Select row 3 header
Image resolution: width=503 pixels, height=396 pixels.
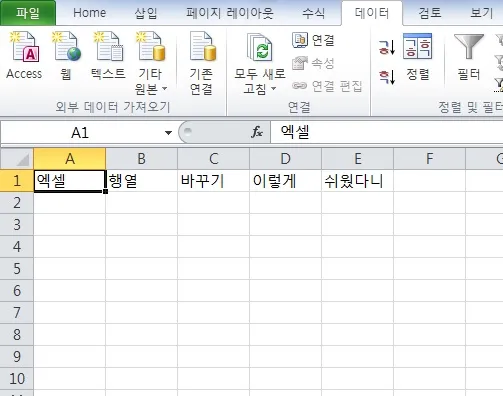click(x=17, y=225)
